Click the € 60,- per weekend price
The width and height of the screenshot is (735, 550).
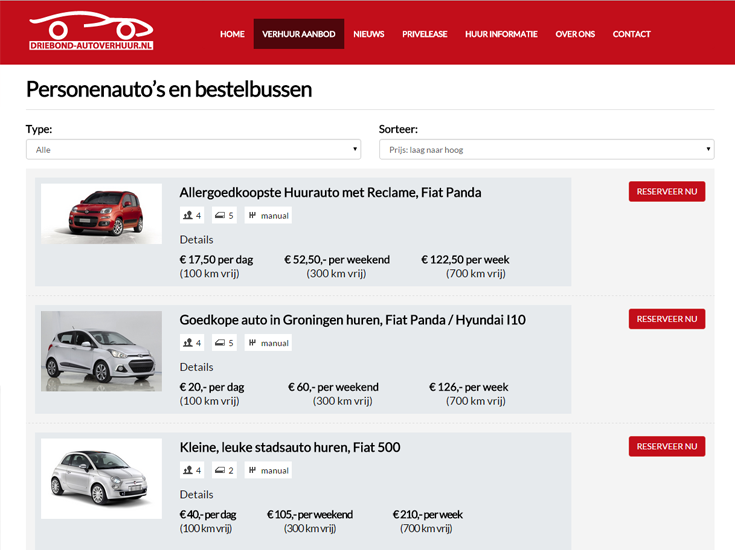pos(333,387)
